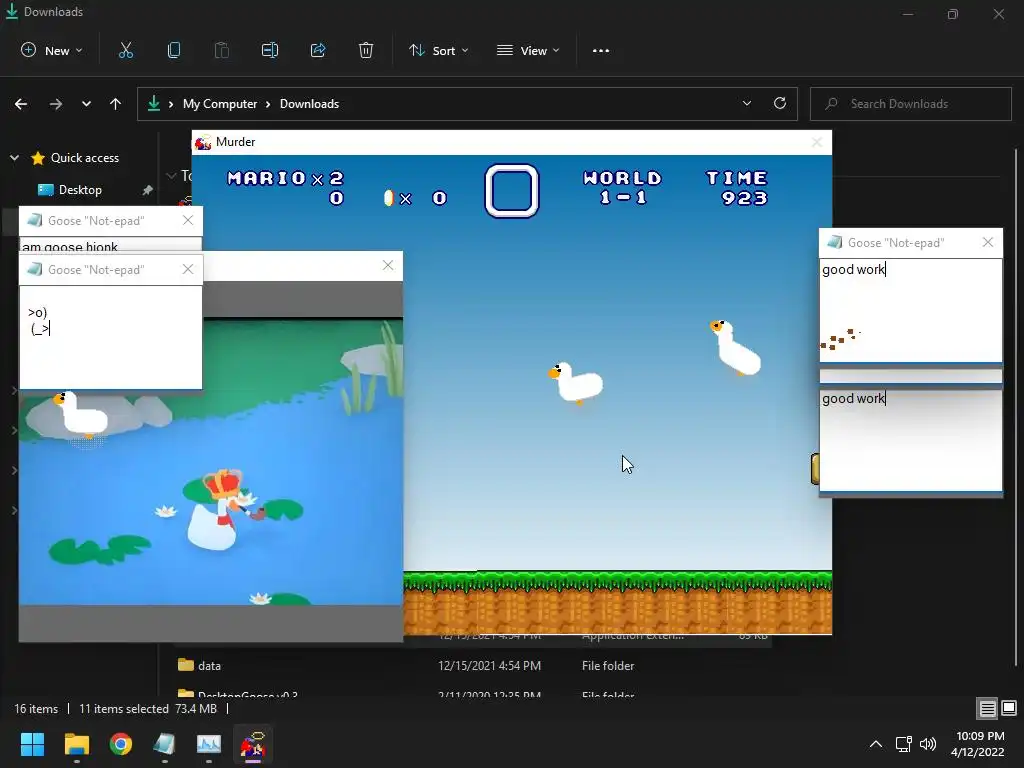Screen dimensions: 1024x768
Task: Click text area of ASCII goose Not-epad
Action: coord(110,337)
